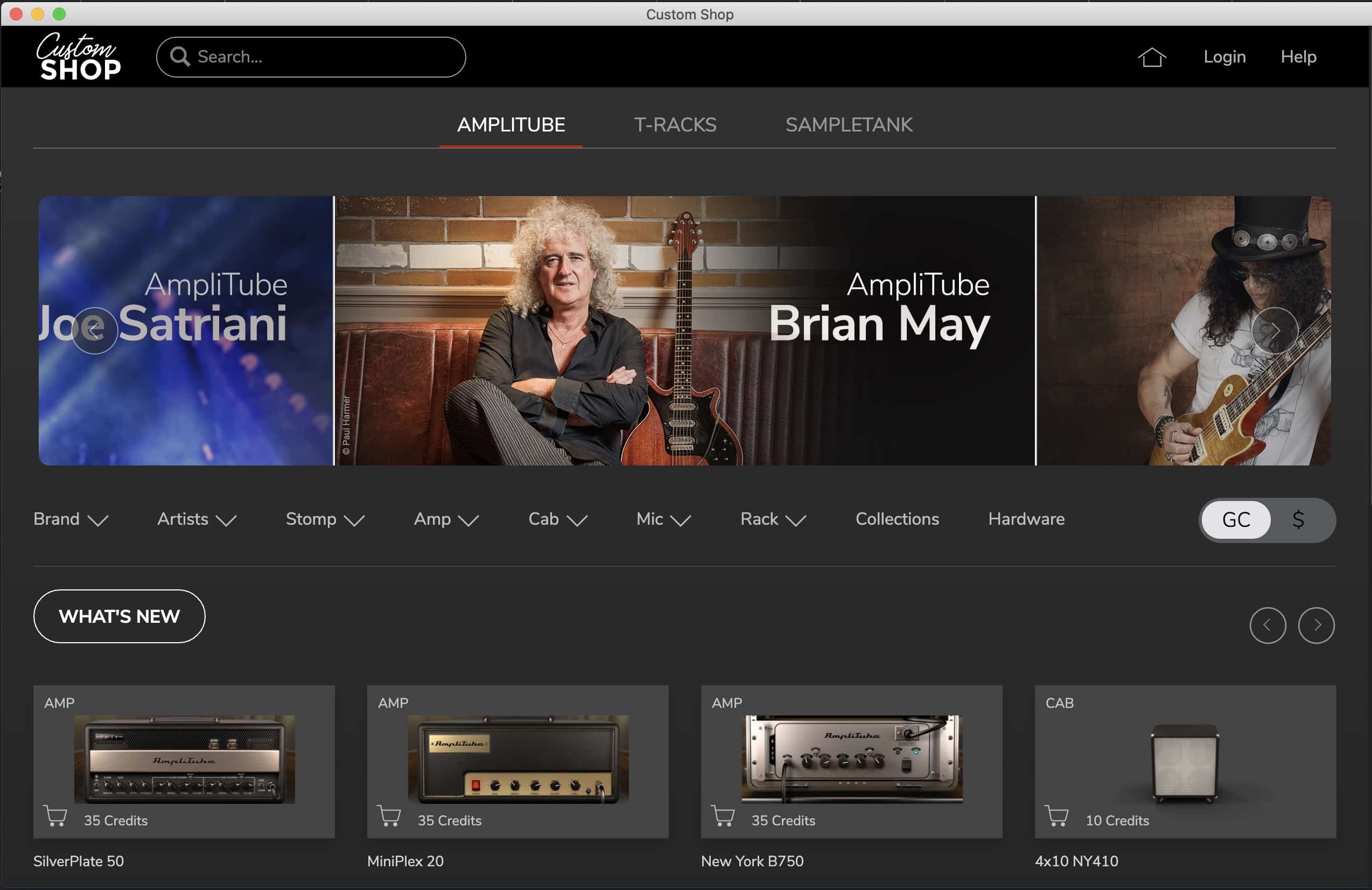
Task: Click the Login link
Action: 1224,57
